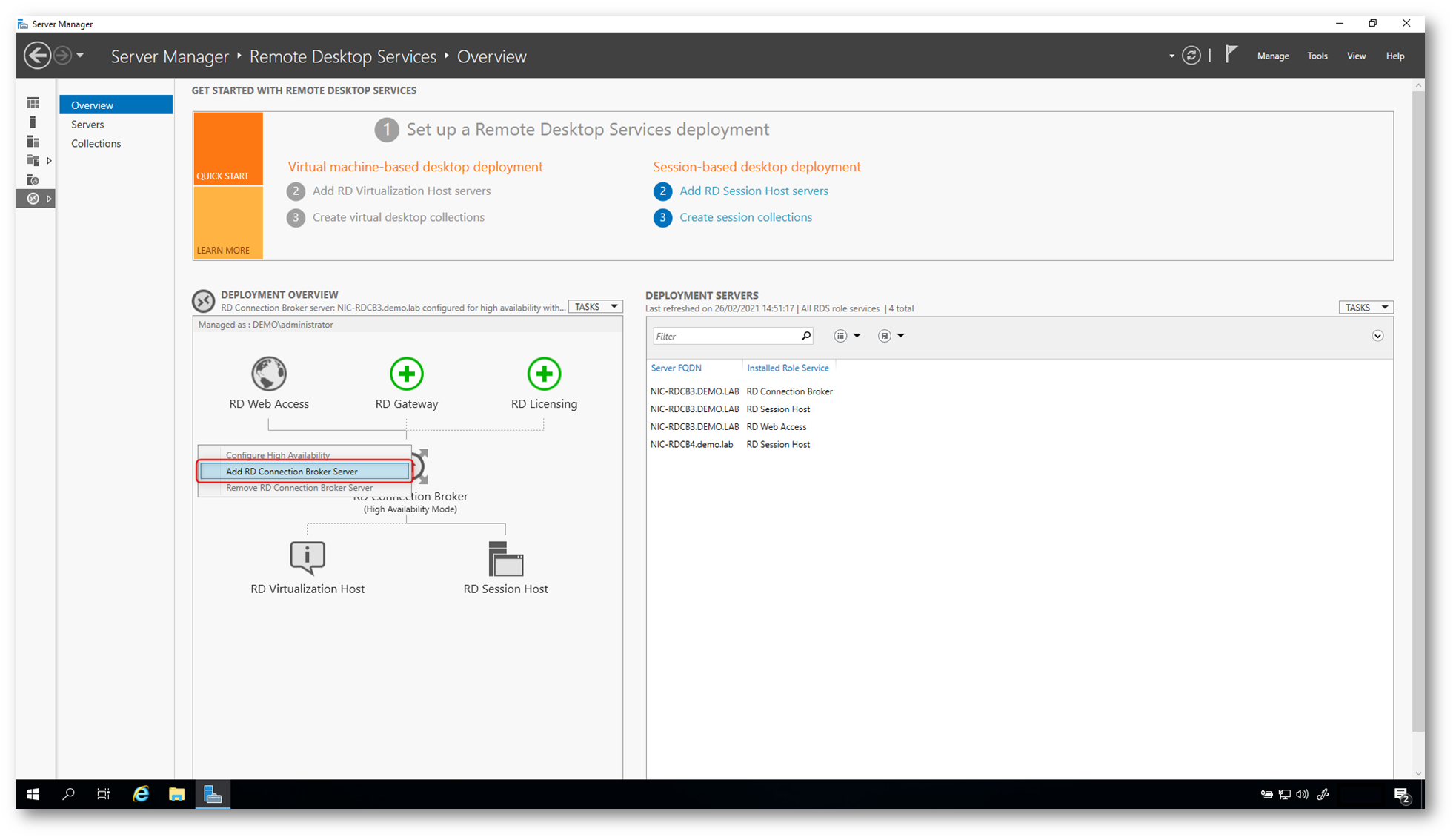Click the RD Licensing green plus icon
The width and height of the screenshot is (1456, 840).
coord(544,374)
